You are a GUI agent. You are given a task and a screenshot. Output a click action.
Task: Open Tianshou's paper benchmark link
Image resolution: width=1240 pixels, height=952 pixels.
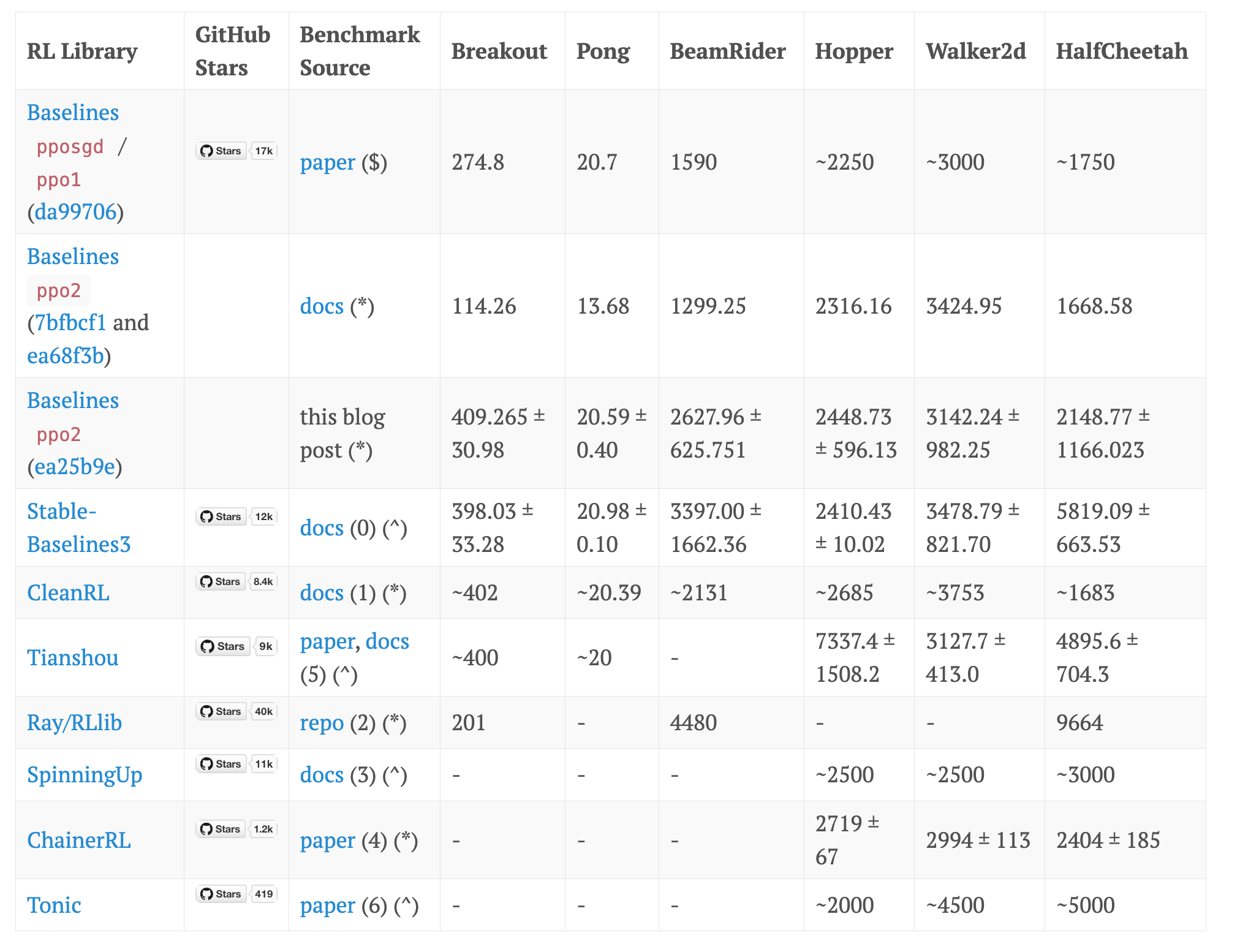[327, 641]
